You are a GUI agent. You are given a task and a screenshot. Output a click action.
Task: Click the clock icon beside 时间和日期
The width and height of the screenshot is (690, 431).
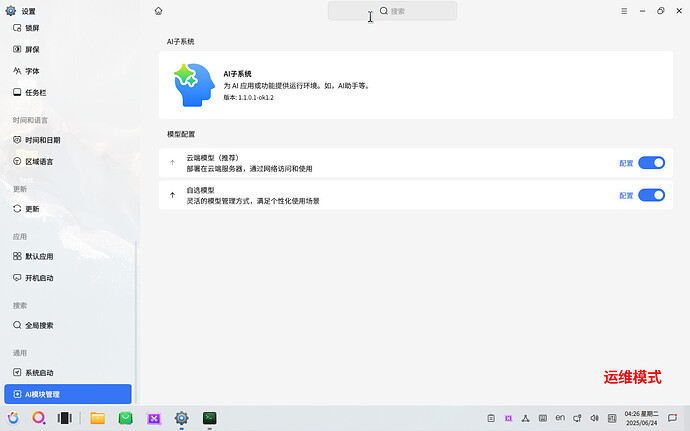pos(17,140)
